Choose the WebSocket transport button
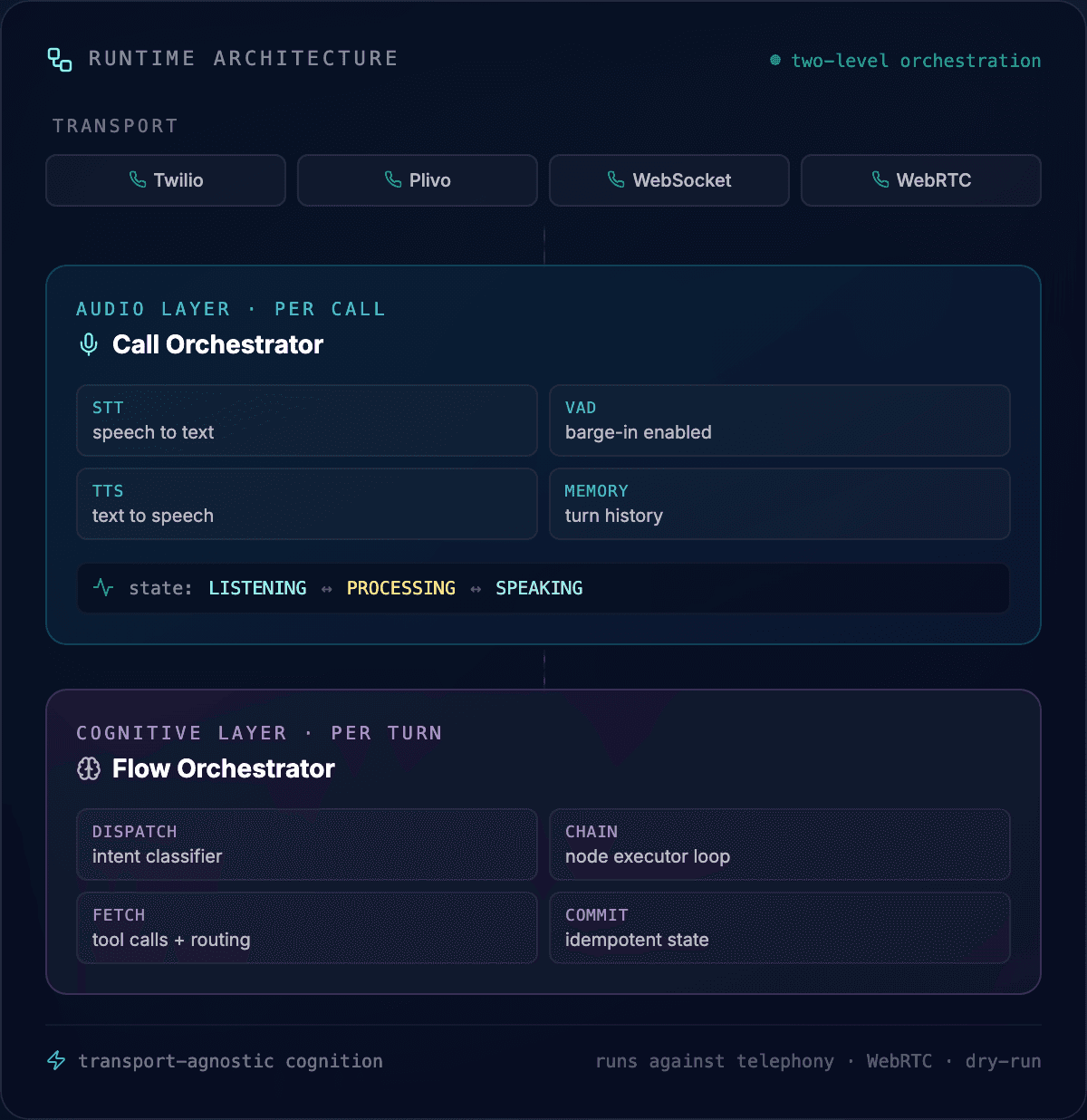1087x1120 pixels. click(x=669, y=180)
